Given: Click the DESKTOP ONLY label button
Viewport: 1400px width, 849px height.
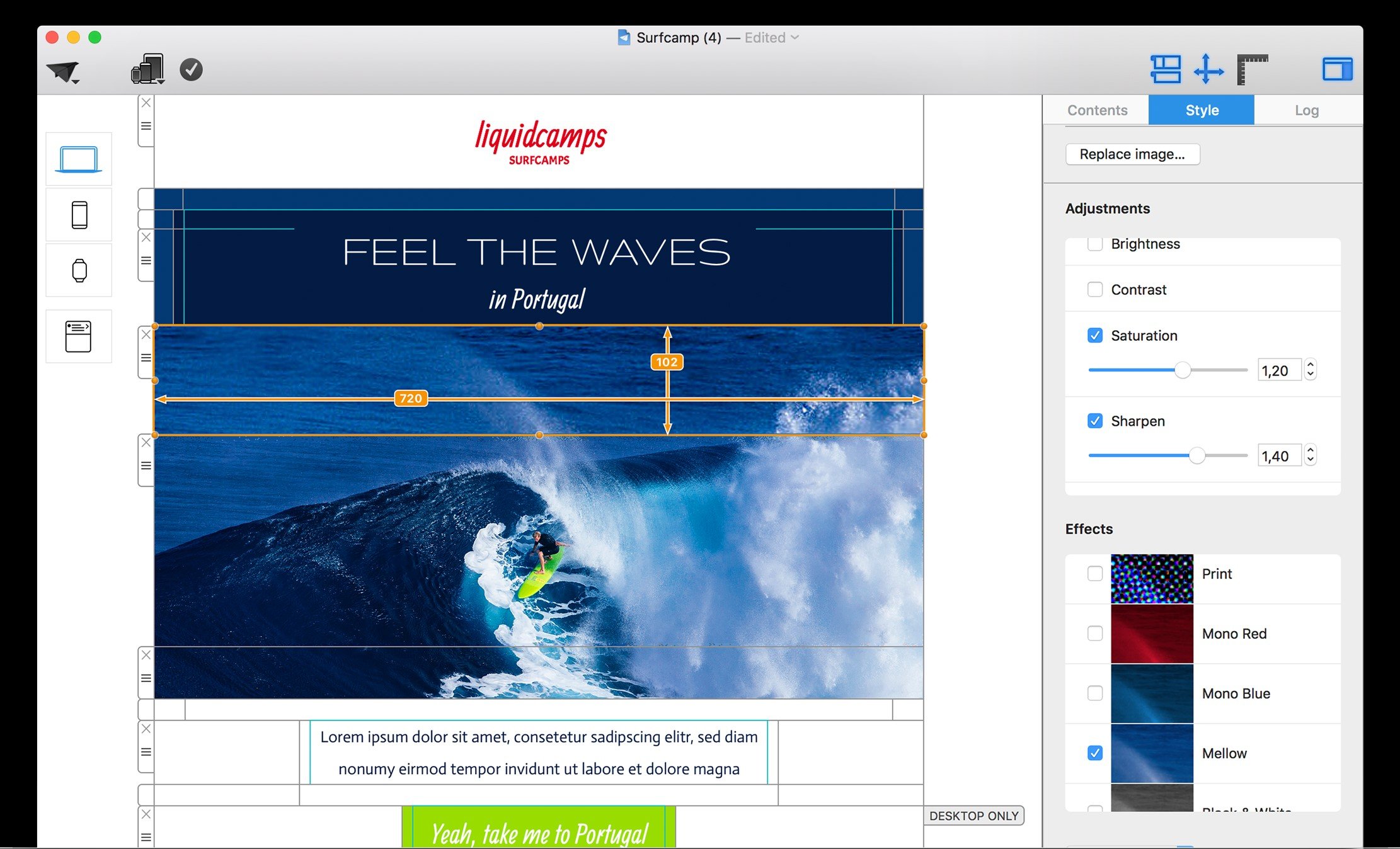Looking at the screenshot, I should (x=973, y=816).
